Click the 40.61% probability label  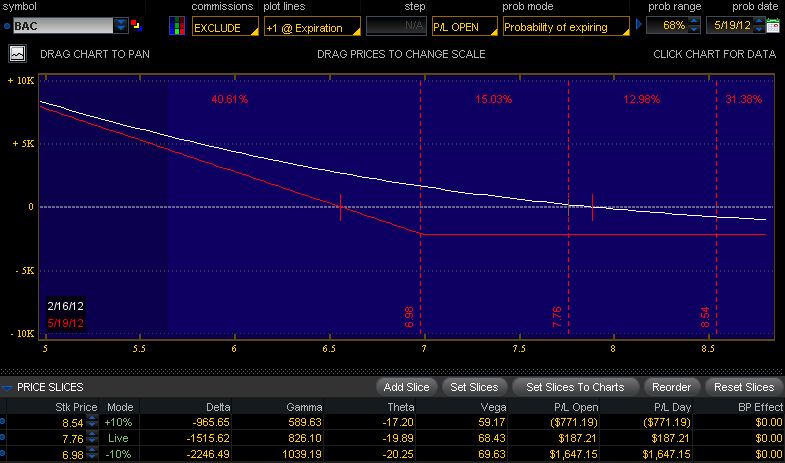(x=229, y=99)
